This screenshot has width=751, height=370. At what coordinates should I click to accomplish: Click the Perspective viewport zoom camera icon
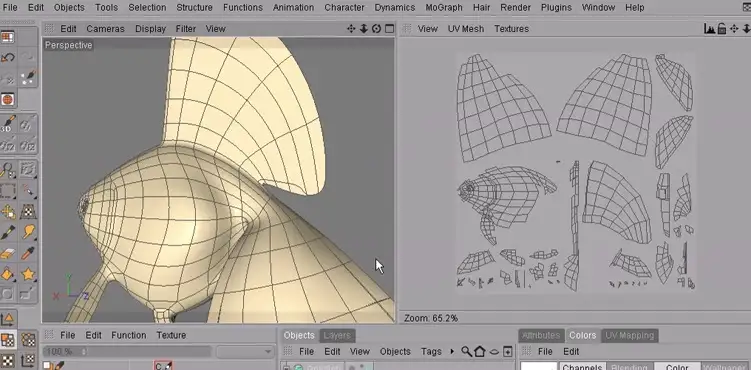point(364,29)
